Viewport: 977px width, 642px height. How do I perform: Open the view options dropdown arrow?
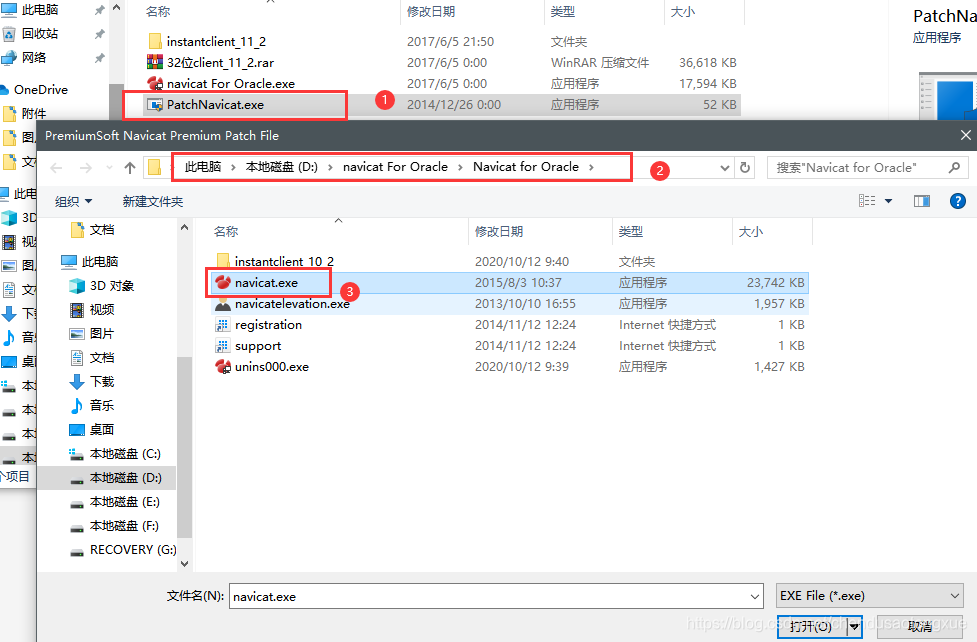(889, 201)
